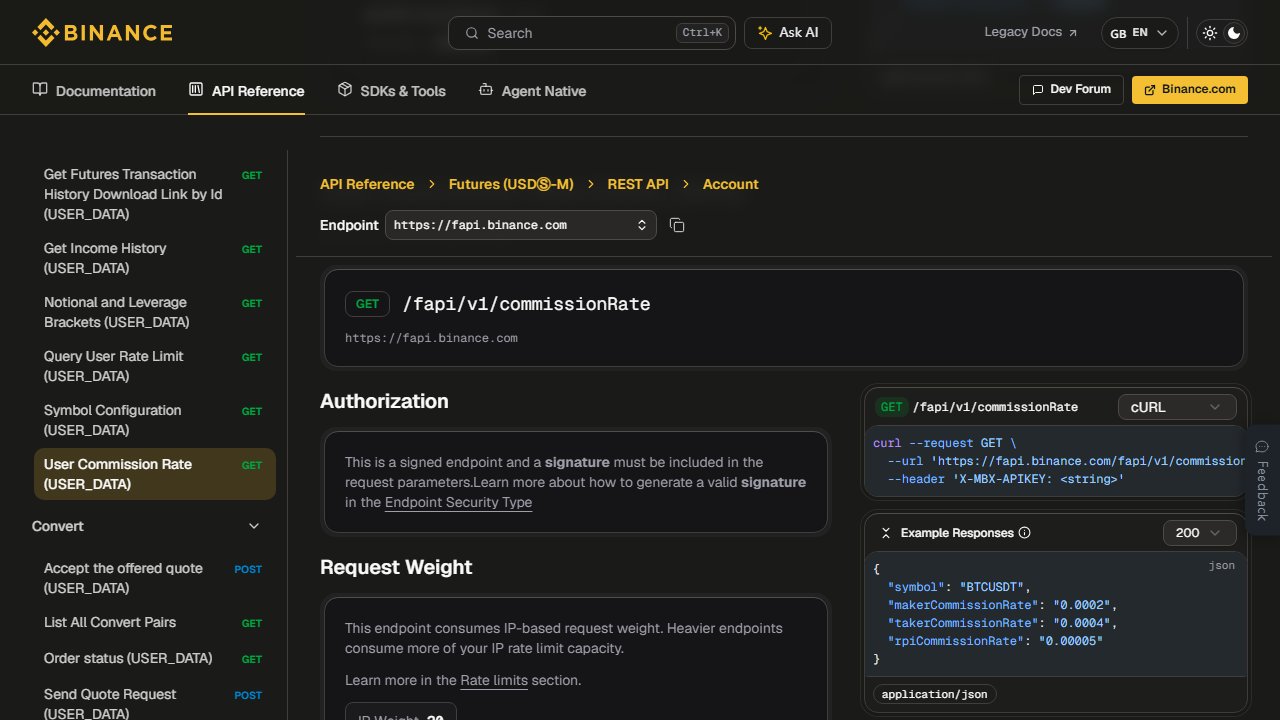This screenshot has height=720, width=1280.
Task: Click the Dev Forum button
Action: [x=1071, y=89]
